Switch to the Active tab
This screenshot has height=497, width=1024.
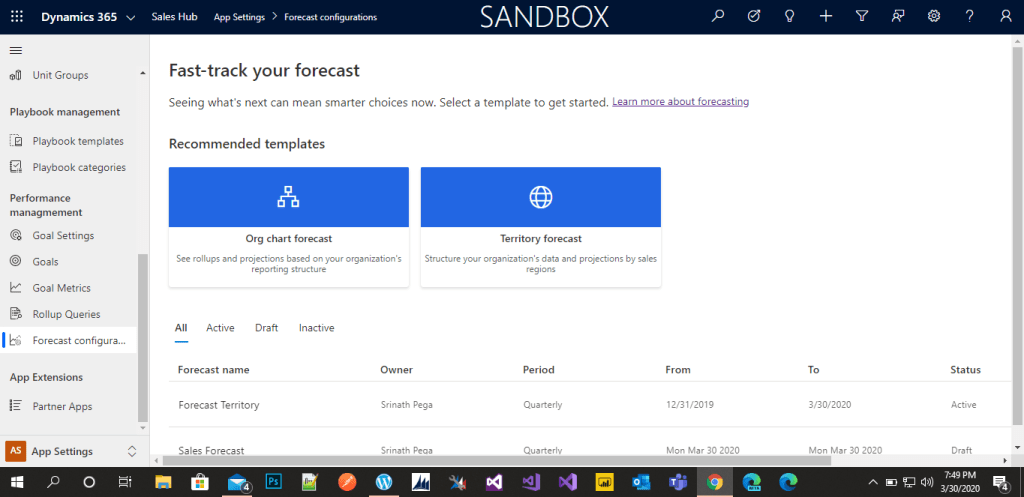tap(220, 328)
